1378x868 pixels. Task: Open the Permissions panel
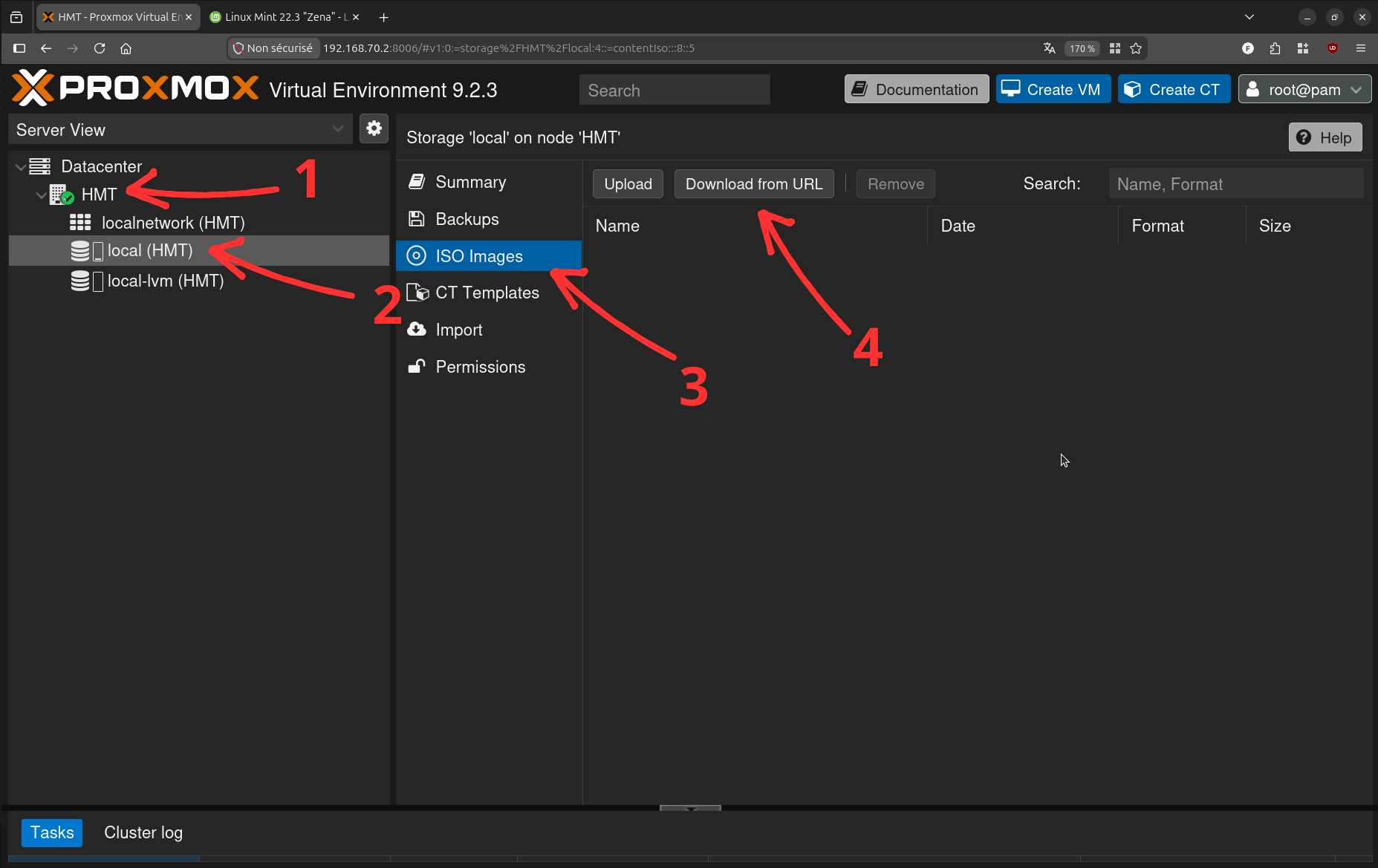click(489, 367)
